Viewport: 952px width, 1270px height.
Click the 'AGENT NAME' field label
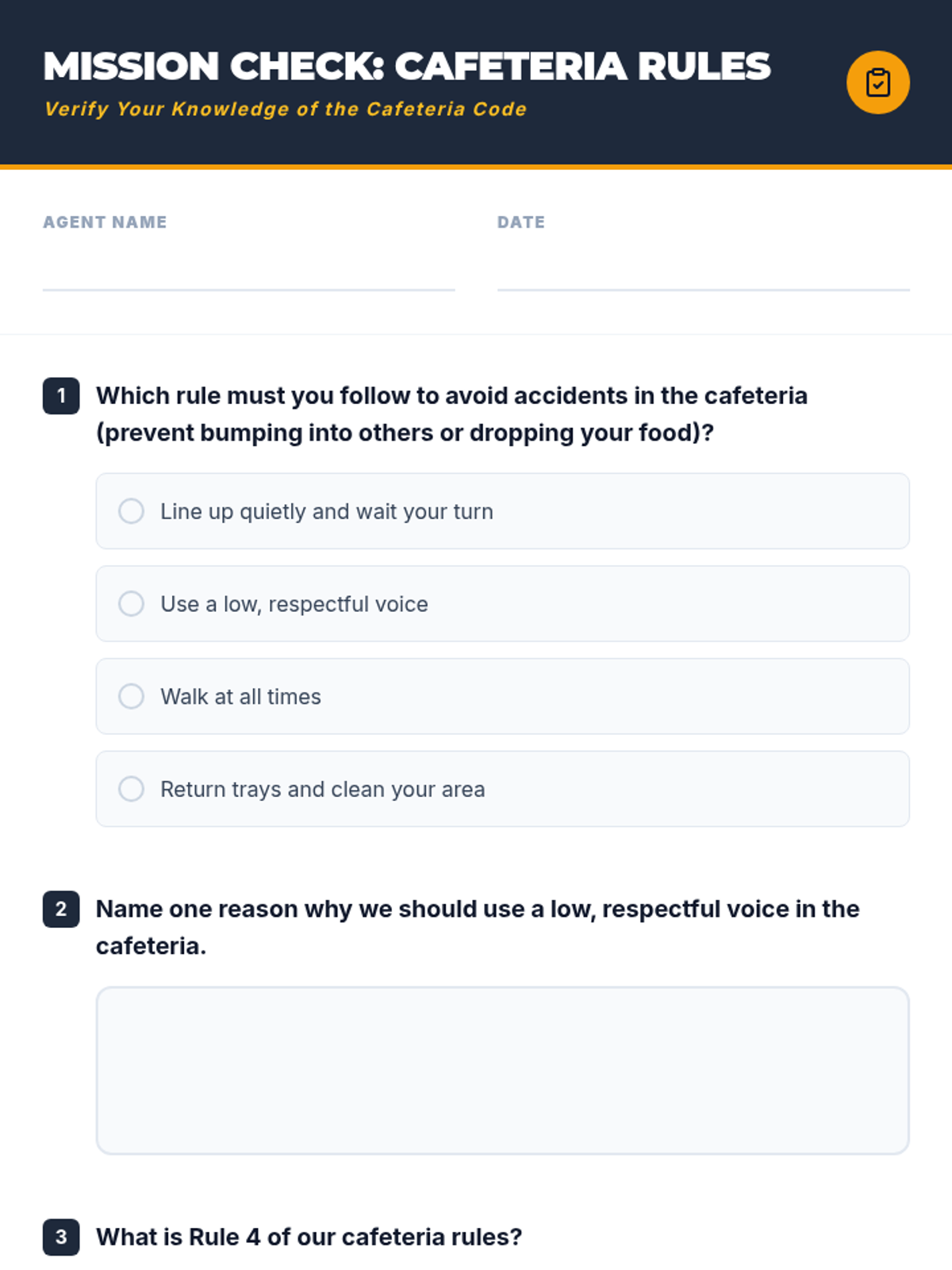point(105,222)
